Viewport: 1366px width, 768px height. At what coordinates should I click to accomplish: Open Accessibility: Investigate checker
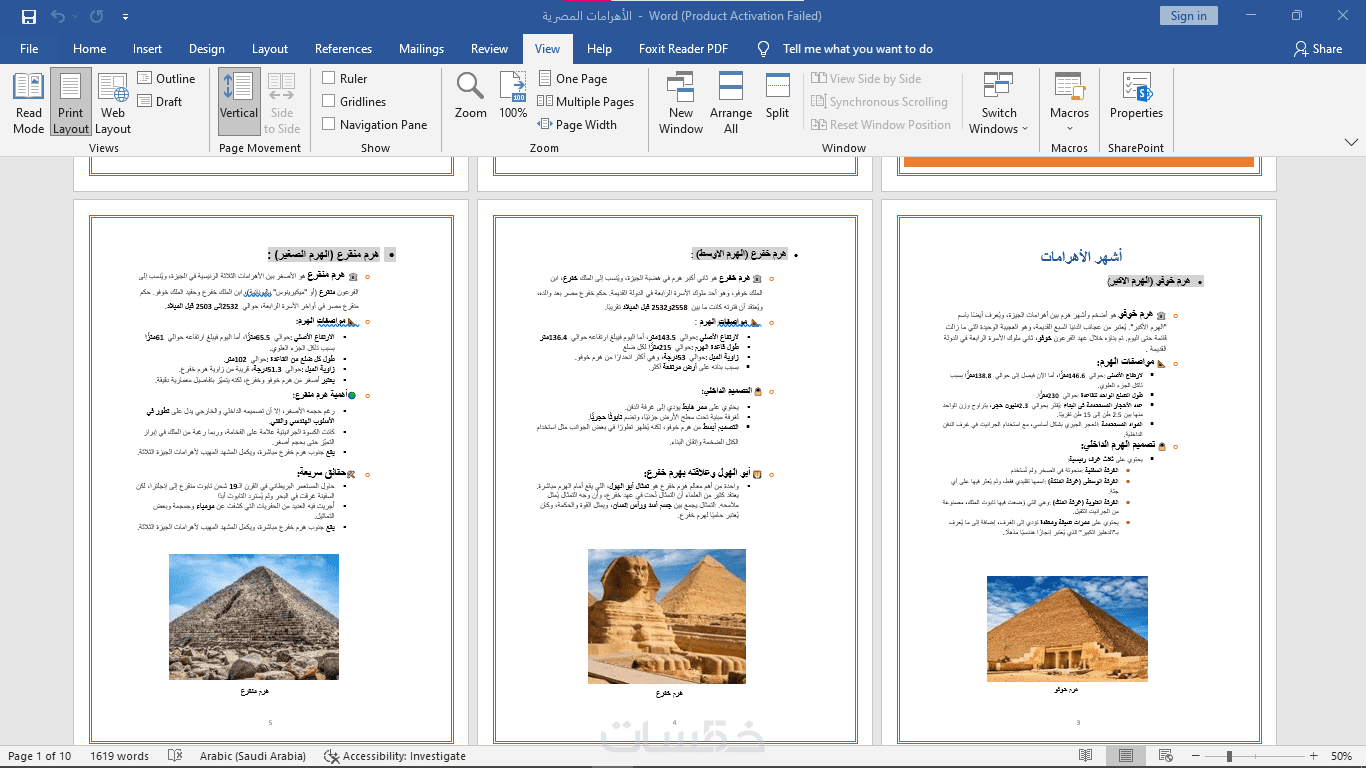point(395,756)
